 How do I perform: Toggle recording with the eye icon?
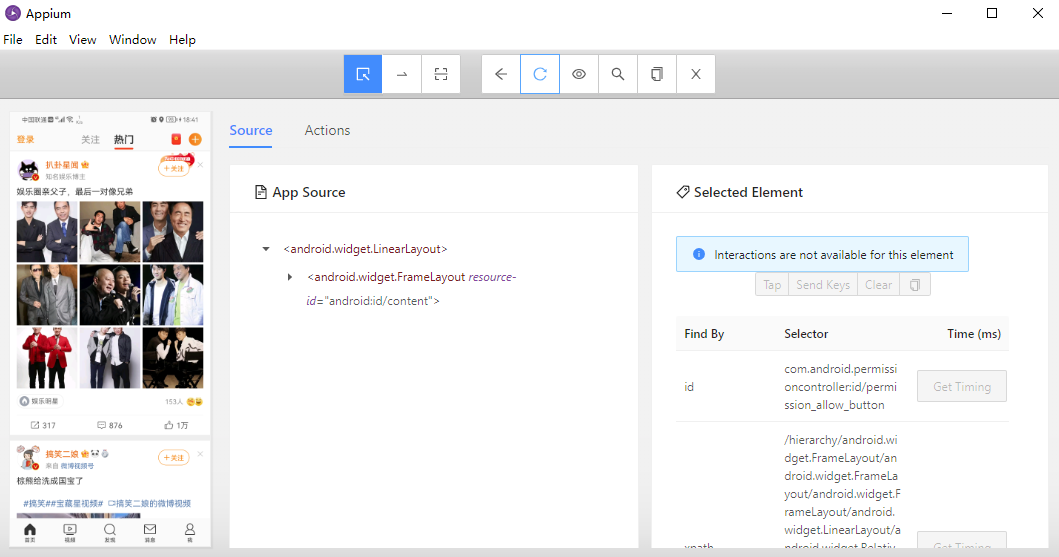[579, 74]
